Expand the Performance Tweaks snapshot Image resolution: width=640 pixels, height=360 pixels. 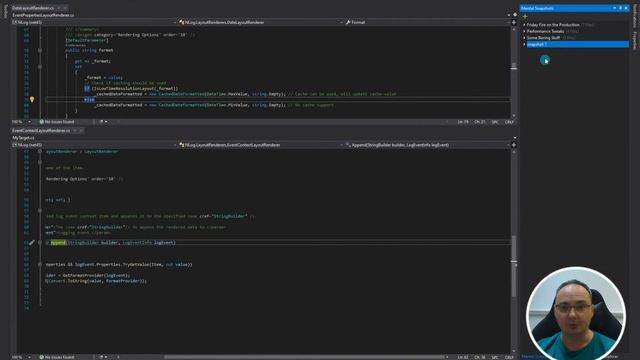click(524, 31)
